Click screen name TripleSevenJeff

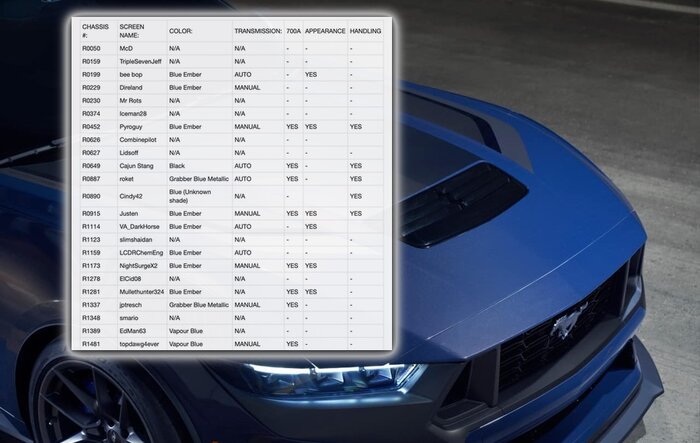click(x=139, y=61)
